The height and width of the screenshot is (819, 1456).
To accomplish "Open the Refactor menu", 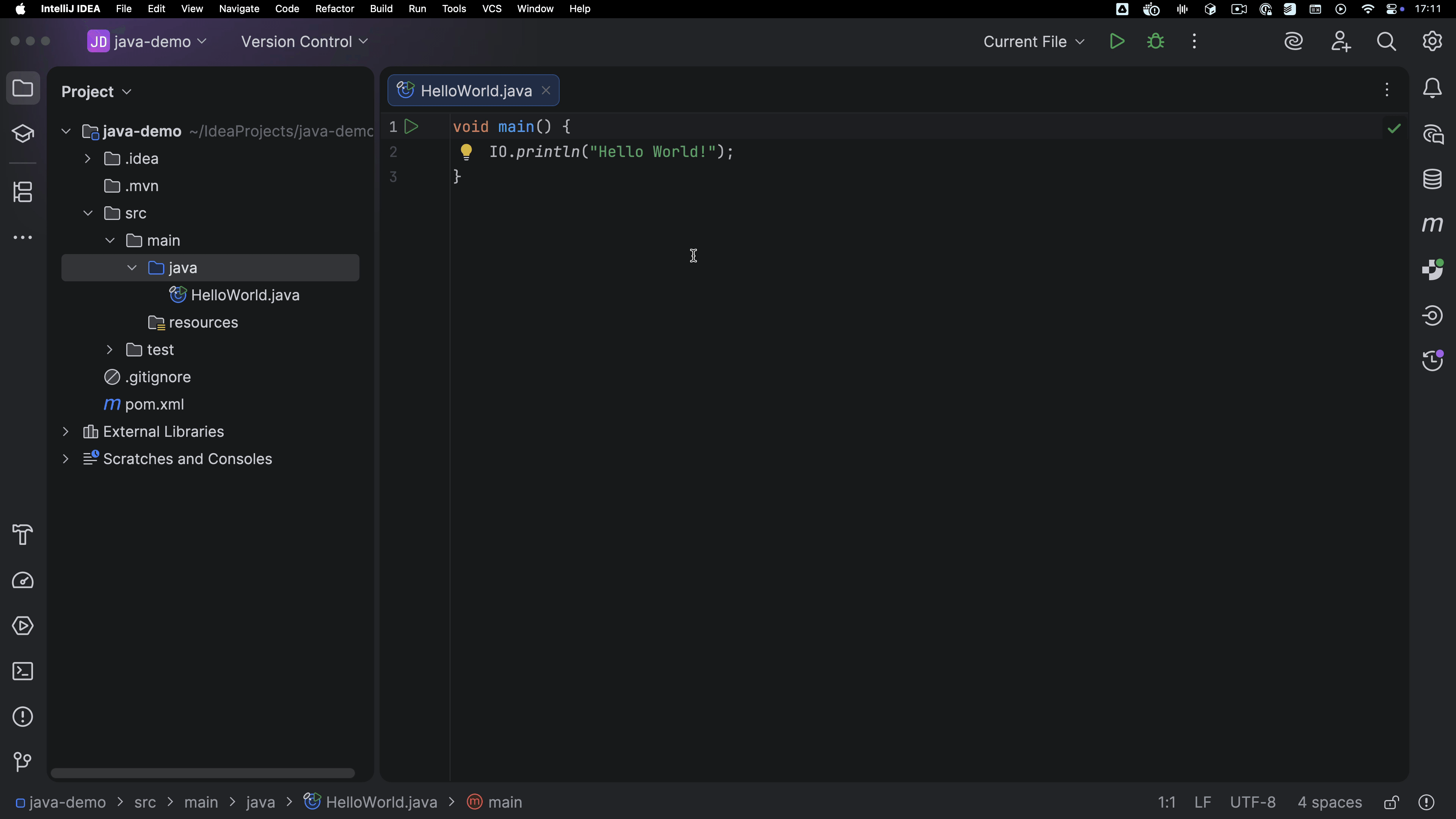I will click(x=334, y=8).
